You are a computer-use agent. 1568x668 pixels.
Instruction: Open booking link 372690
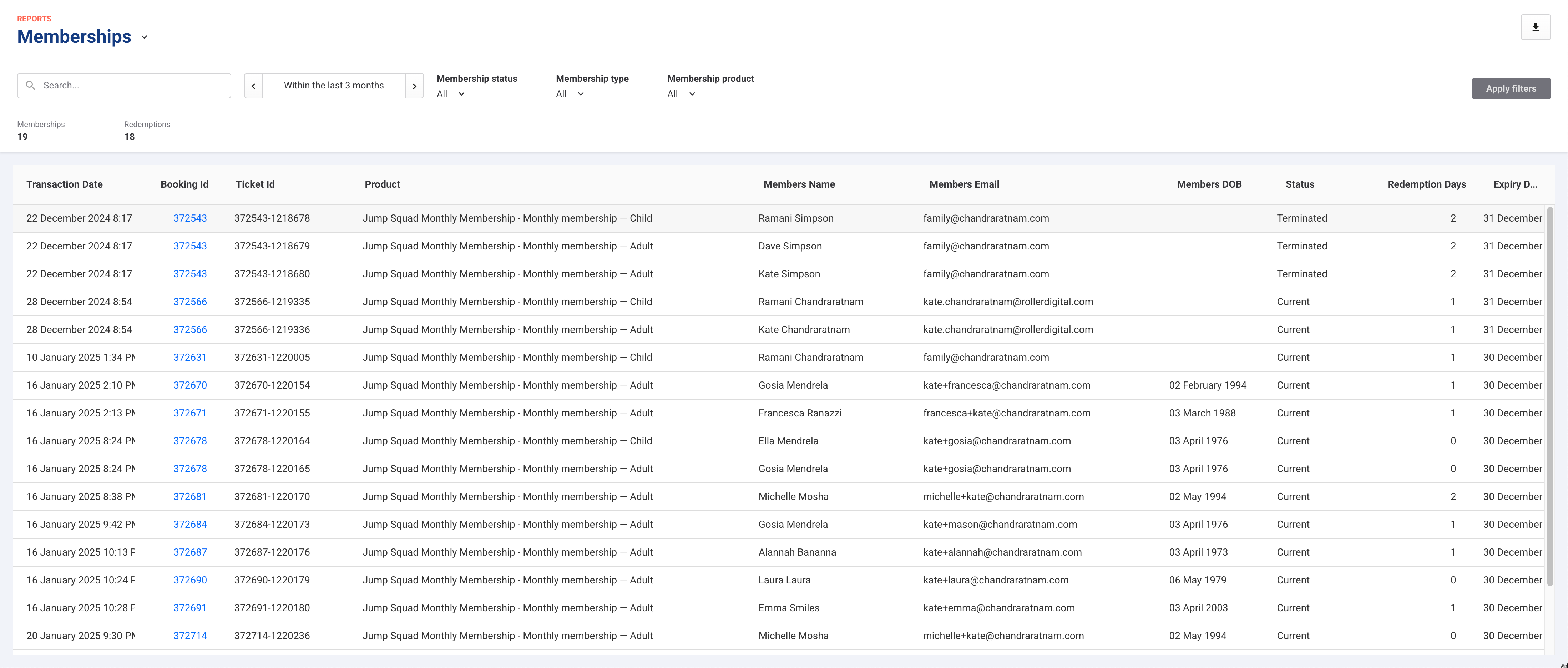pyautogui.click(x=190, y=580)
